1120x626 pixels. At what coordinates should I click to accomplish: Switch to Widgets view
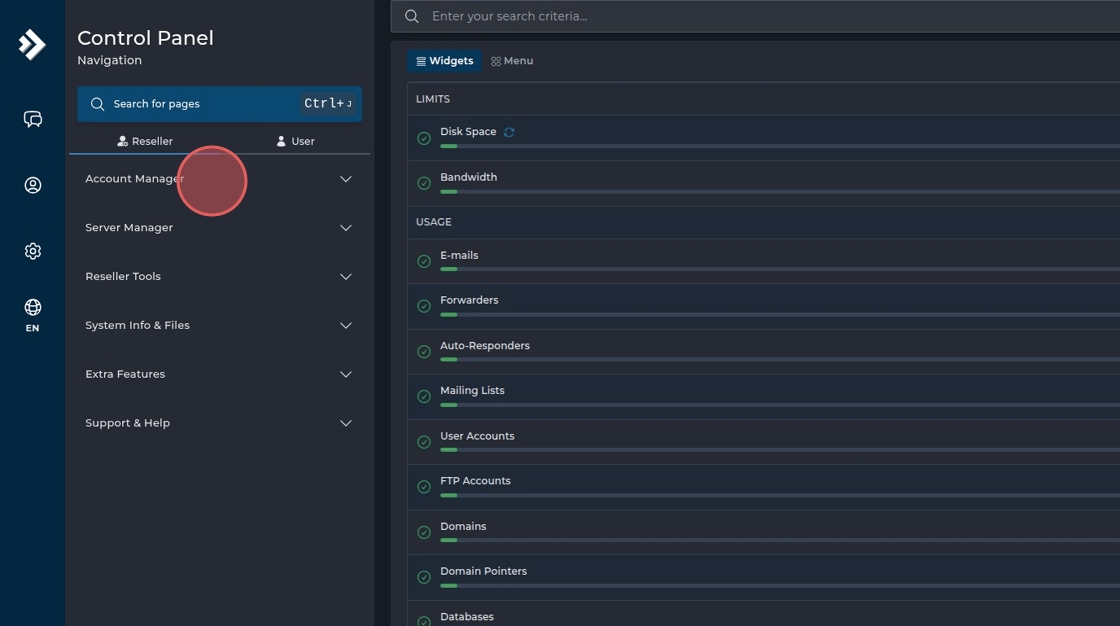445,61
